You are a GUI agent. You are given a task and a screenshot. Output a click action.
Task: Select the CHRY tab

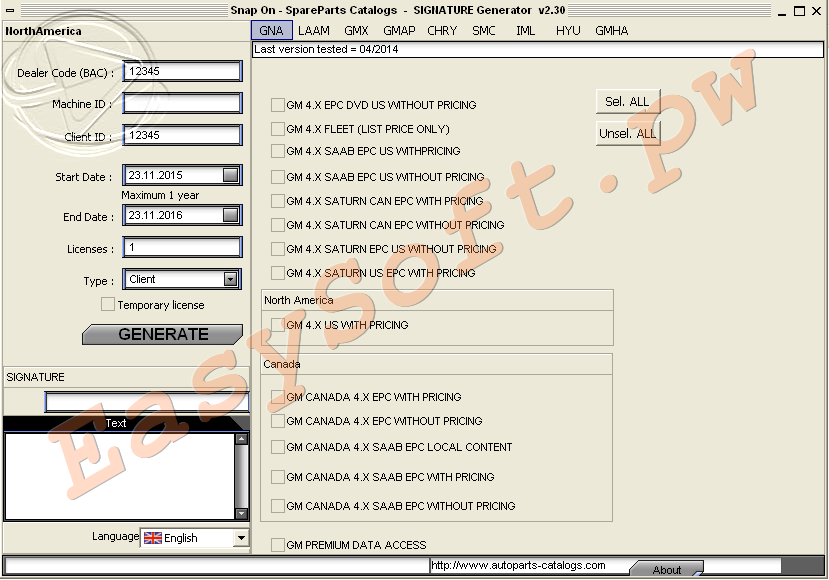[442, 31]
